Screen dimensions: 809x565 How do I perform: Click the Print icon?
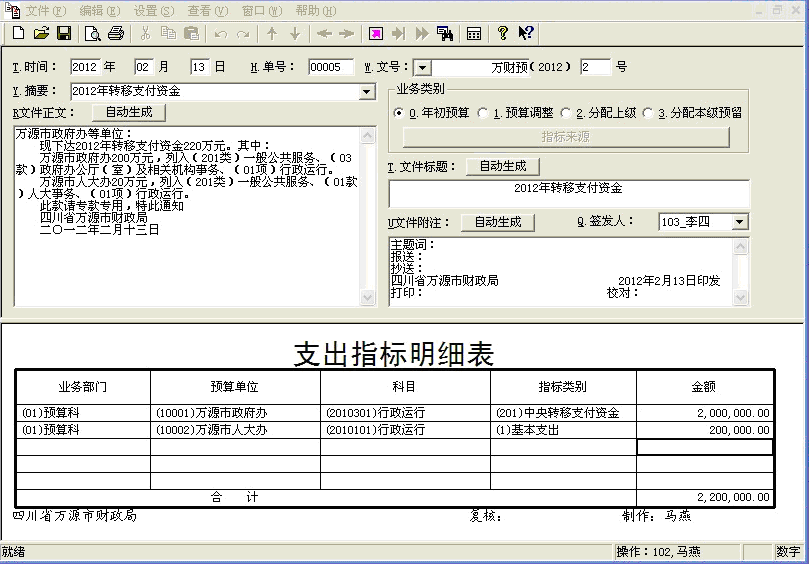pyautogui.click(x=116, y=34)
